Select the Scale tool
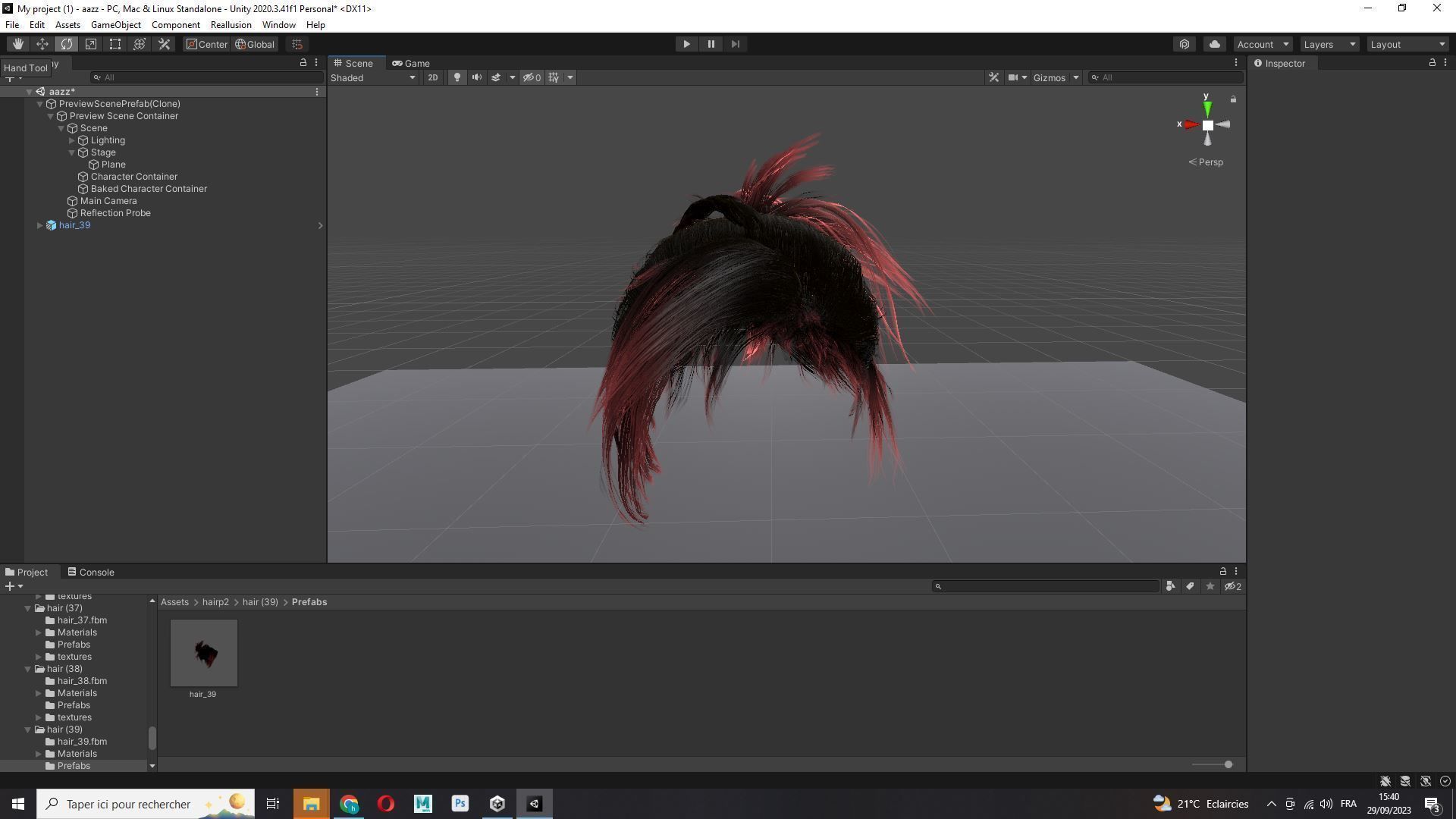Screen dimensions: 1456x819 click(91, 44)
